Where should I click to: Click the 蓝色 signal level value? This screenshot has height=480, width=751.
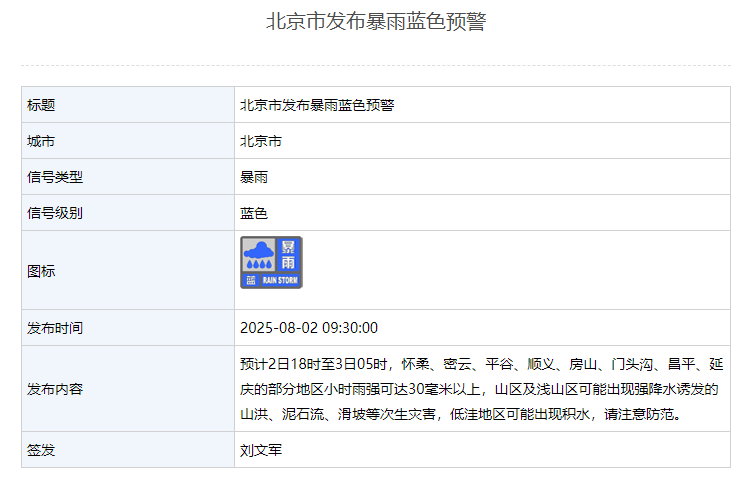[x=254, y=213]
